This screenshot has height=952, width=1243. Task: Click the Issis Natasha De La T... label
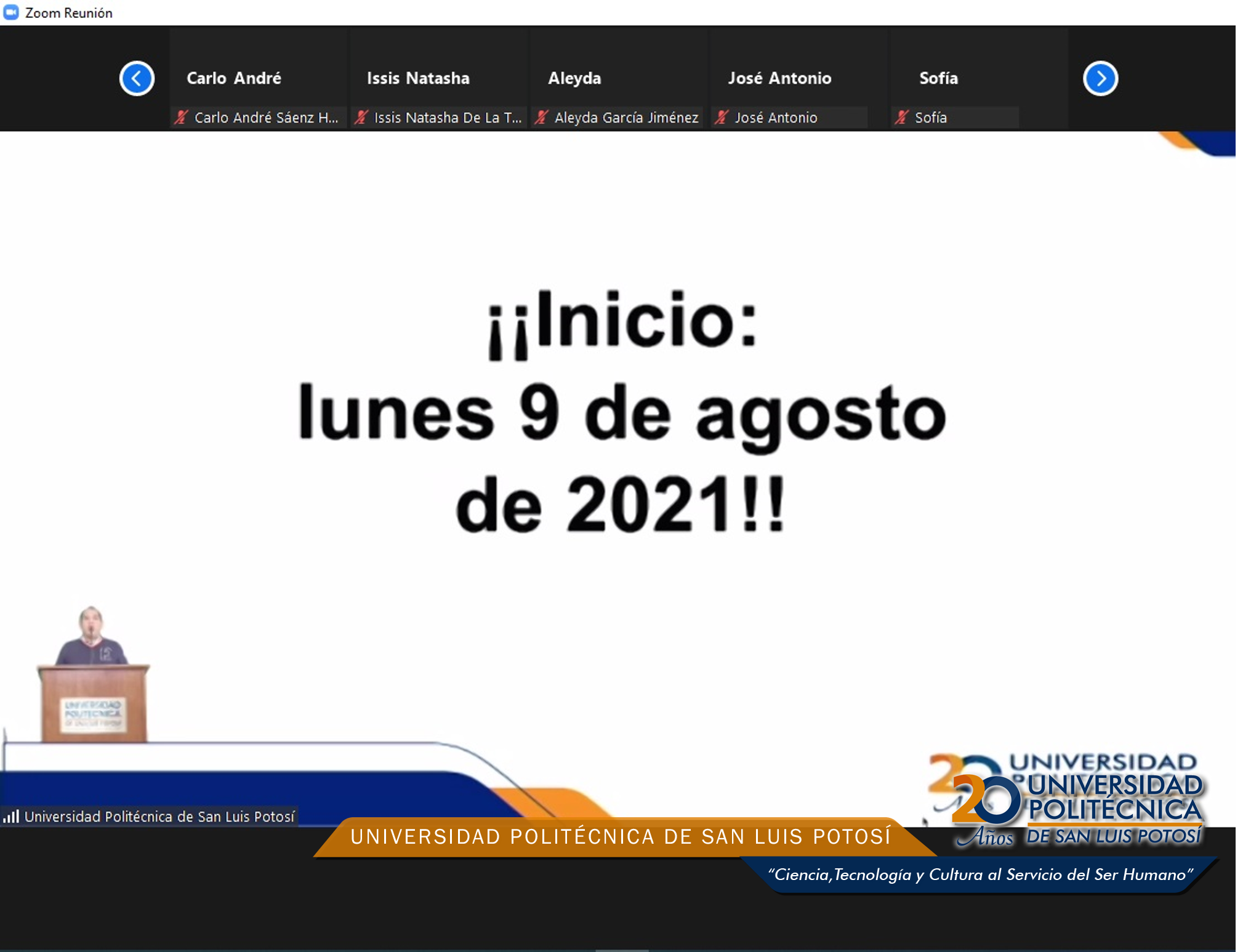pyautogui.click(x=448, y=118)
